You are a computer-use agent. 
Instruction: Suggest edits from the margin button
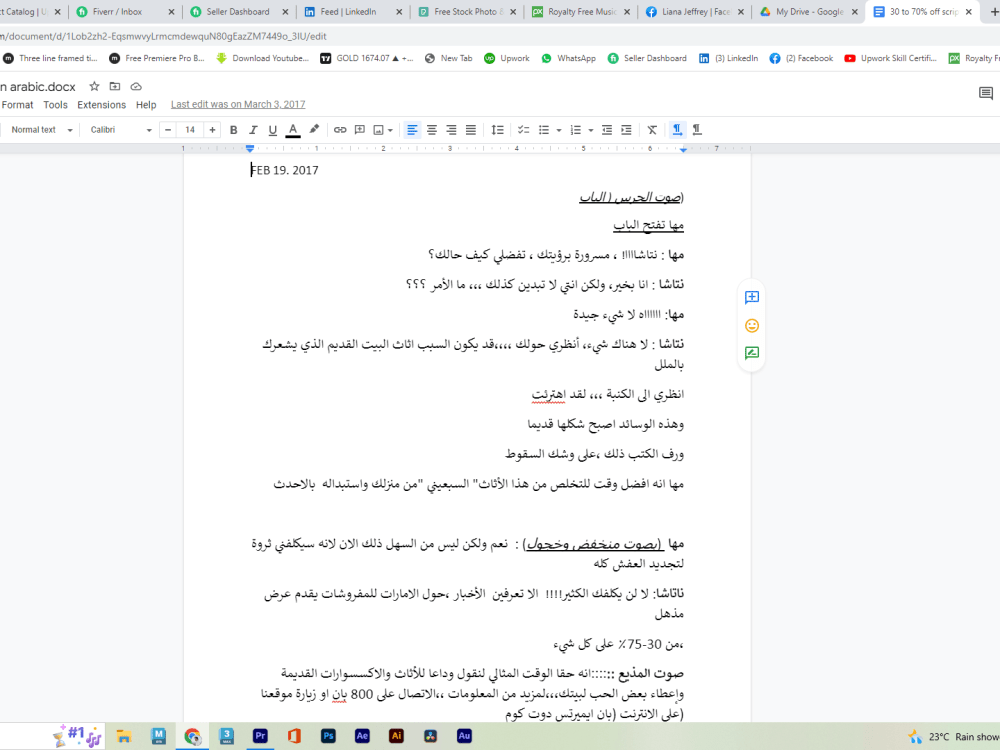[x=752, y=353]
